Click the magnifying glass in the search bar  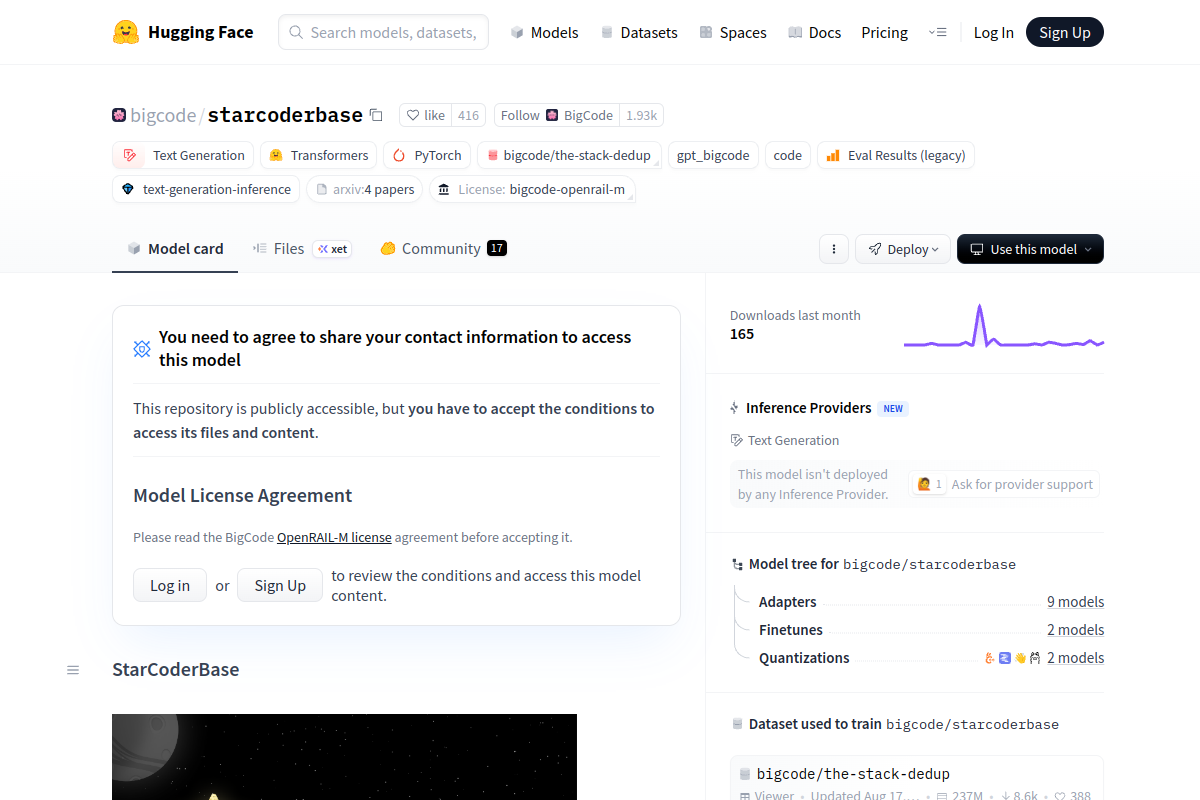(295, 32)
